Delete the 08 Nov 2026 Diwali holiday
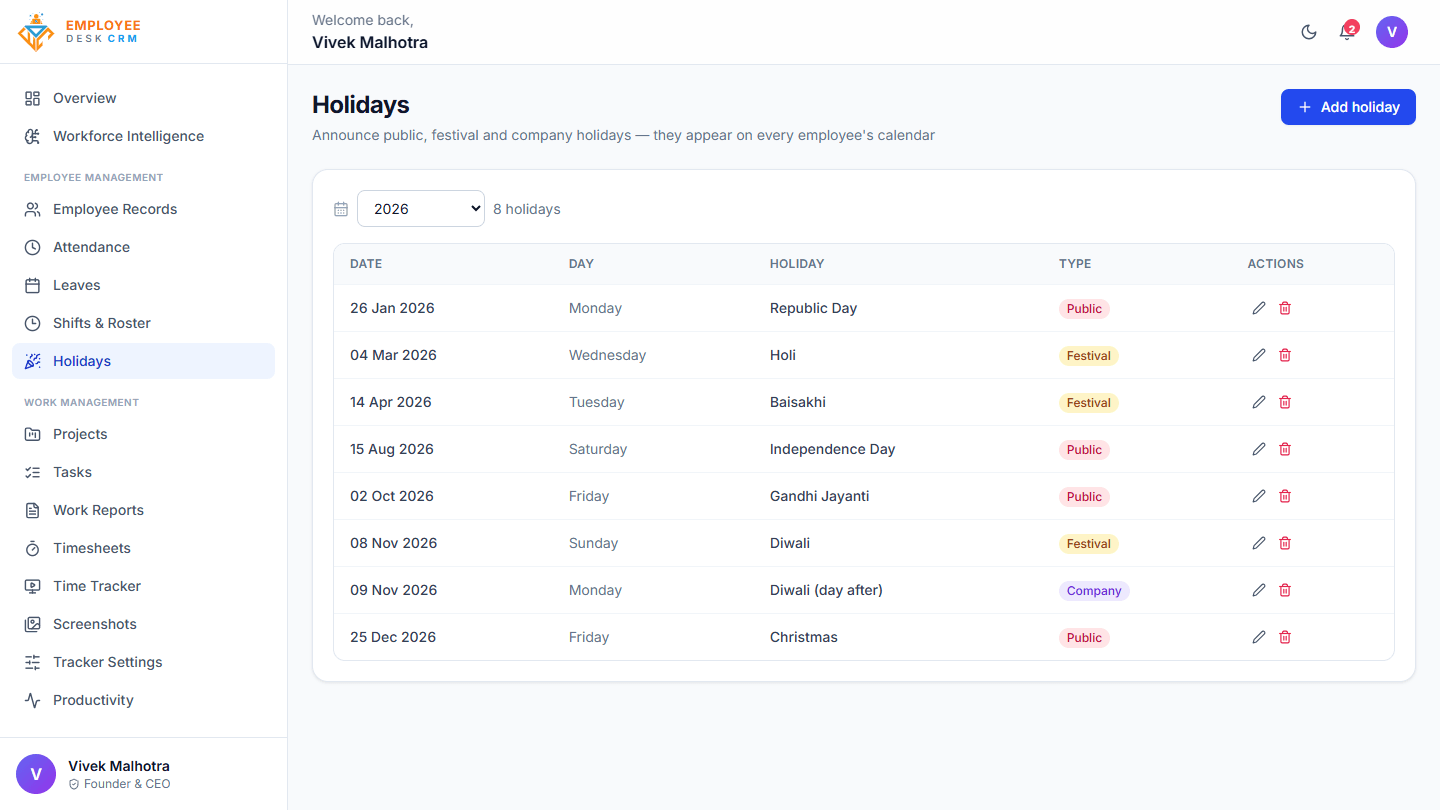This screenshot has width=1440, height=810. [x=1285, y=543]
